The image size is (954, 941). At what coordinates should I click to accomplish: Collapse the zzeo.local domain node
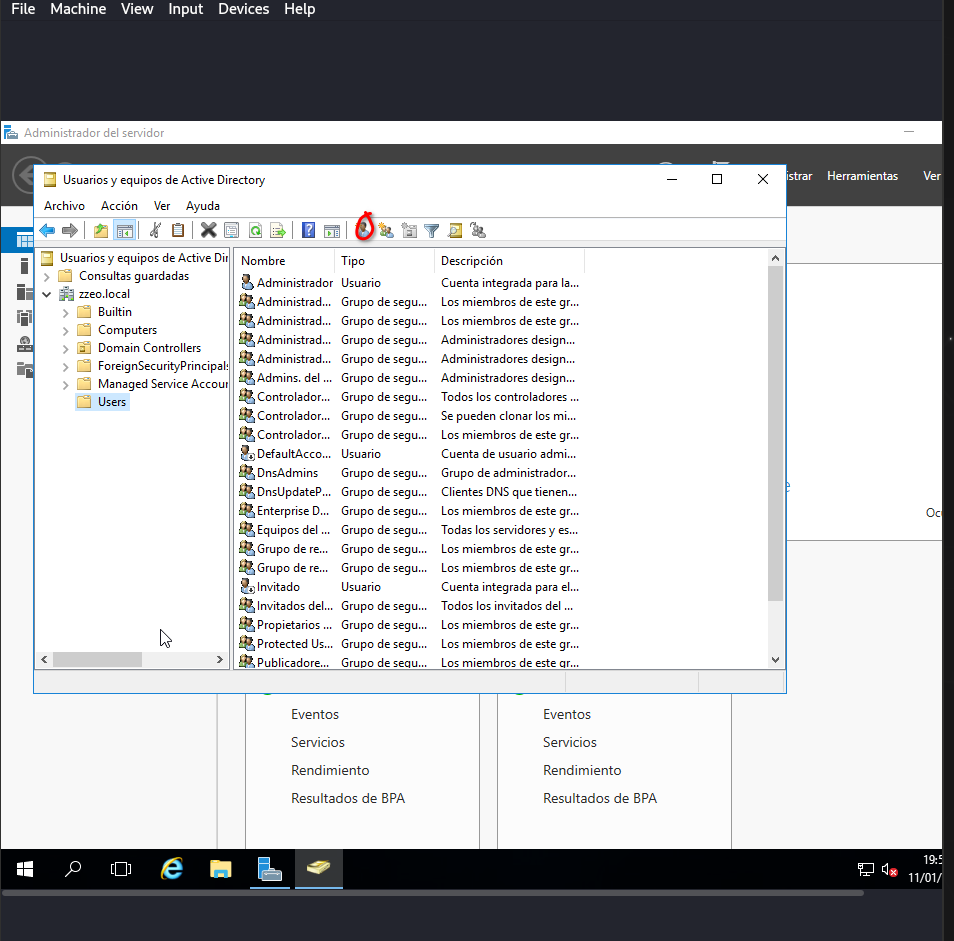[x=47, y=294]
